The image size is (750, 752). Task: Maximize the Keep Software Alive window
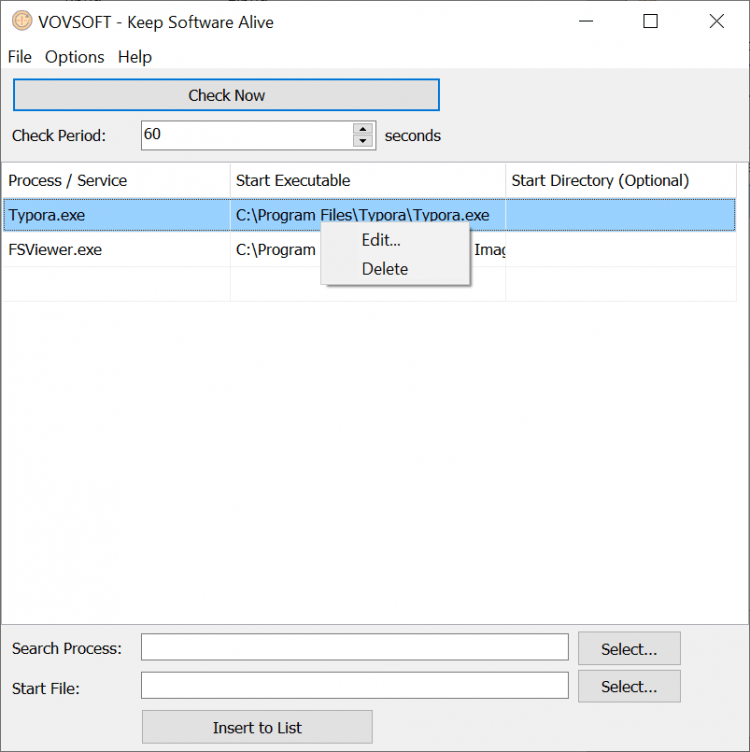pos(650,21)
